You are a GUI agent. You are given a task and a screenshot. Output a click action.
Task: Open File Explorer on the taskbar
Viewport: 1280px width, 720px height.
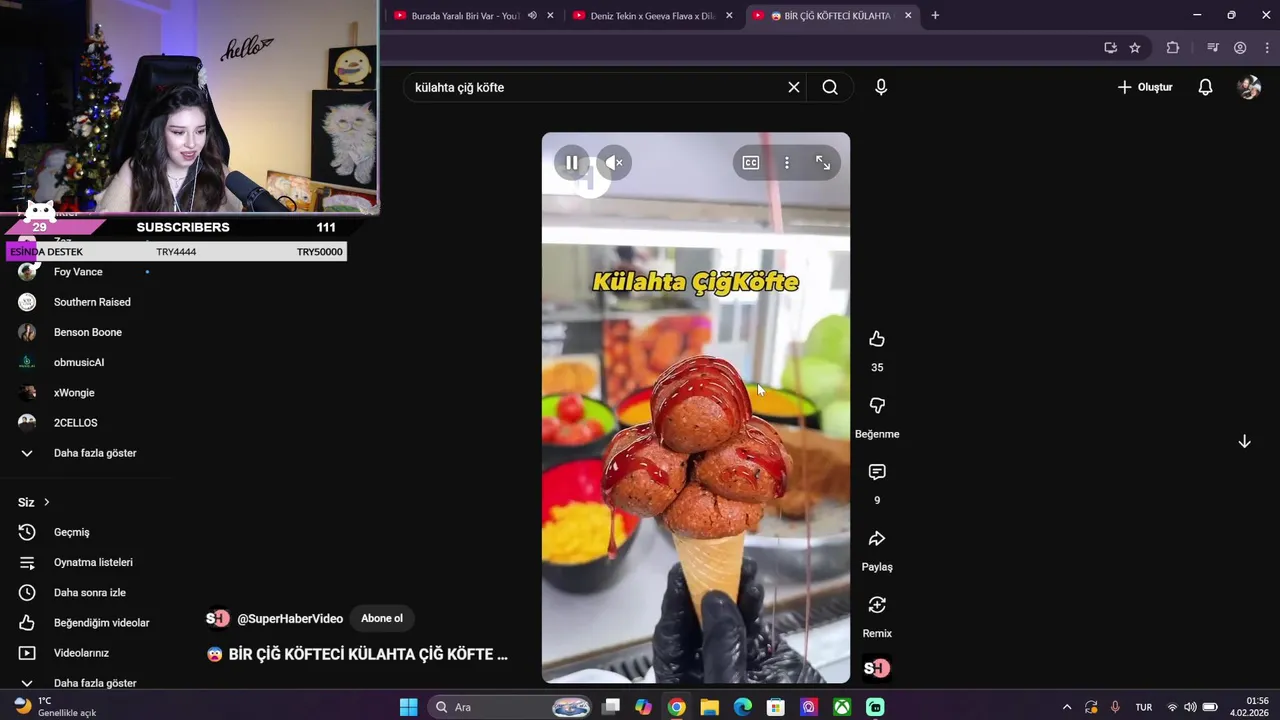click(x=709, y=707)
